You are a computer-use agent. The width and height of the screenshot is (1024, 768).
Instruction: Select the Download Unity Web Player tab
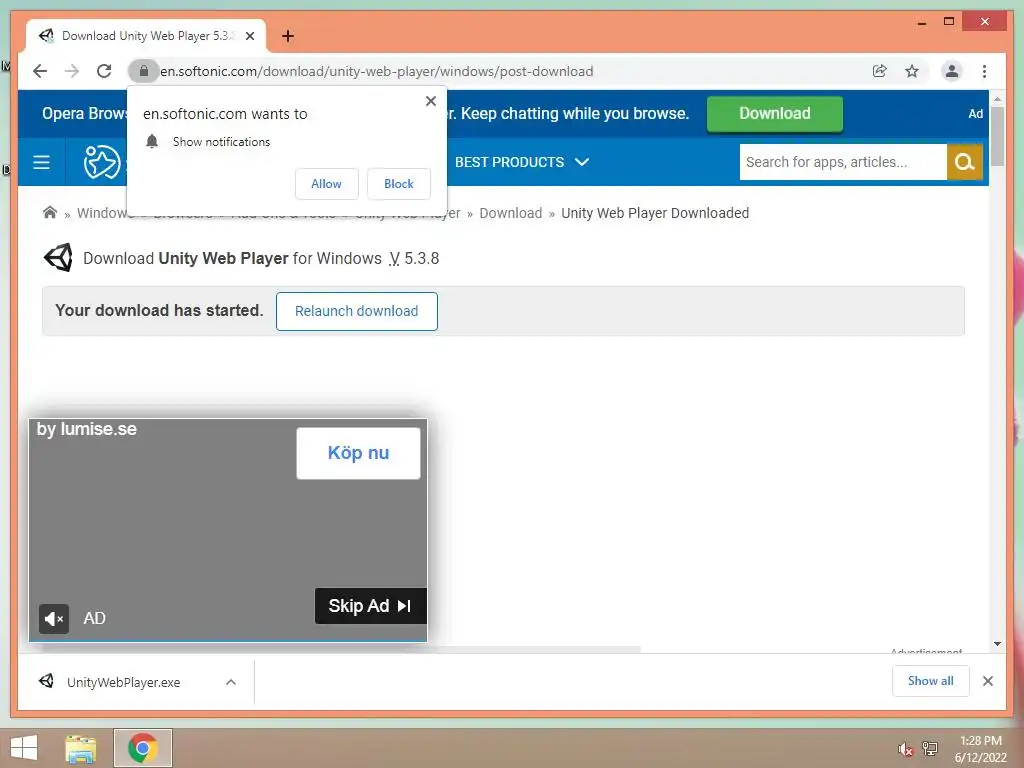146,36
